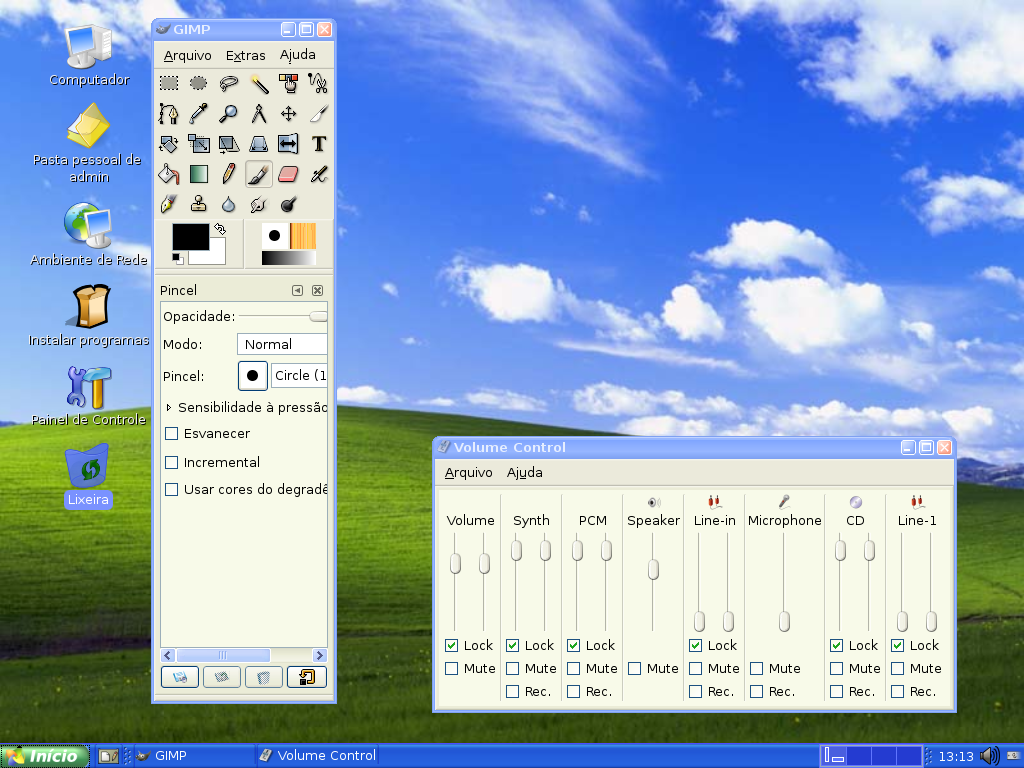This screenshot has height=768, width=1024.
Task: Pick the Scale tool
Action: 199,144
